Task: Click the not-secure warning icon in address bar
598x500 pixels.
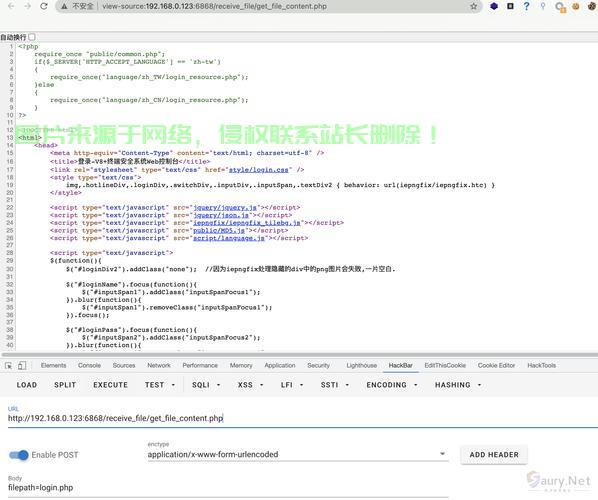Action: [64, 6]
